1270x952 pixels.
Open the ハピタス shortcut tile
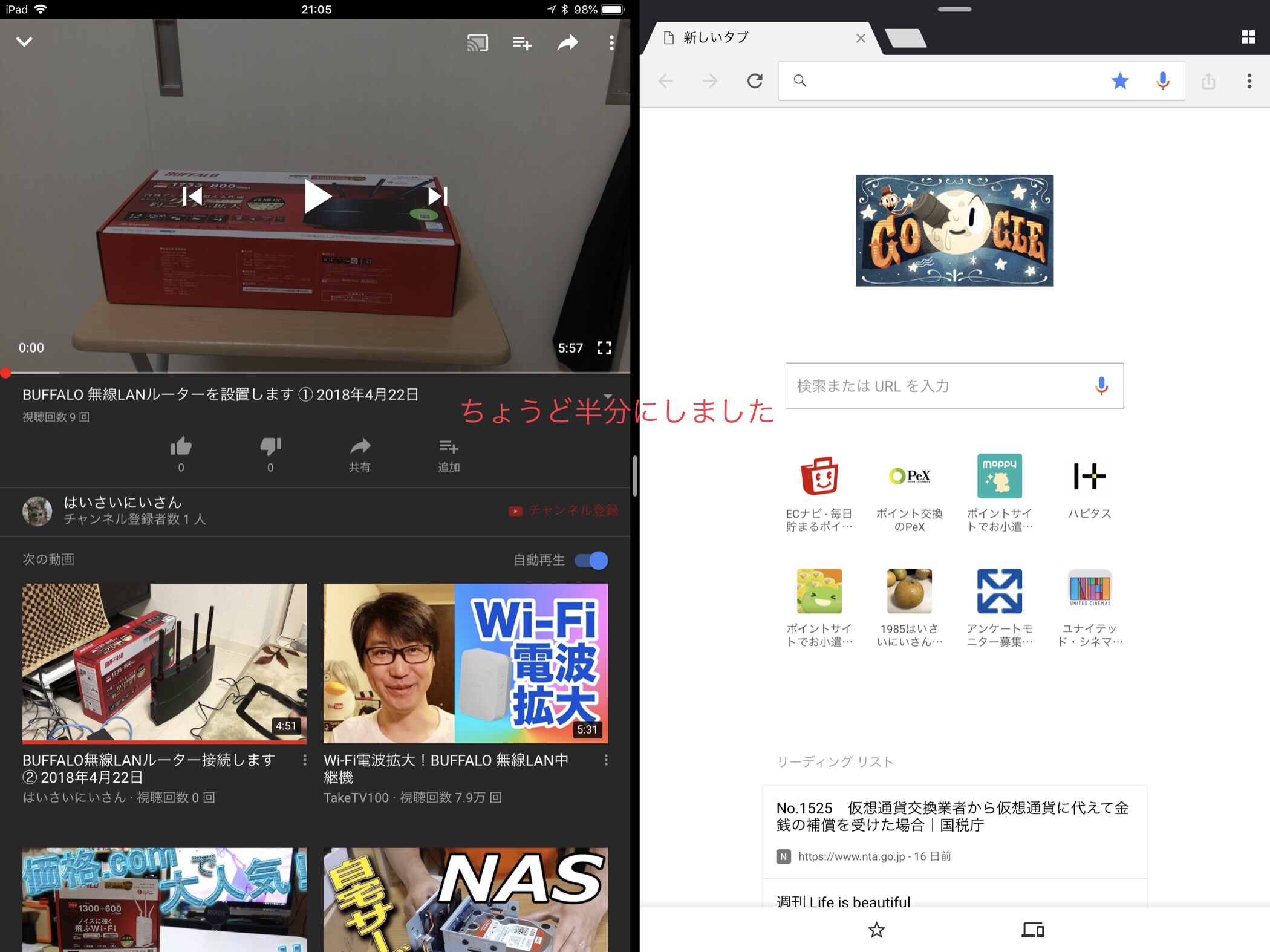(1089, 487)
